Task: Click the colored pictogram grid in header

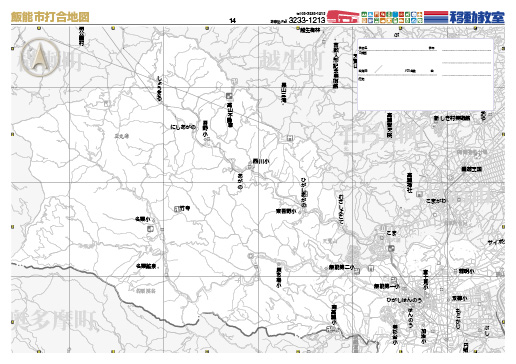Action: click(392, 17)
